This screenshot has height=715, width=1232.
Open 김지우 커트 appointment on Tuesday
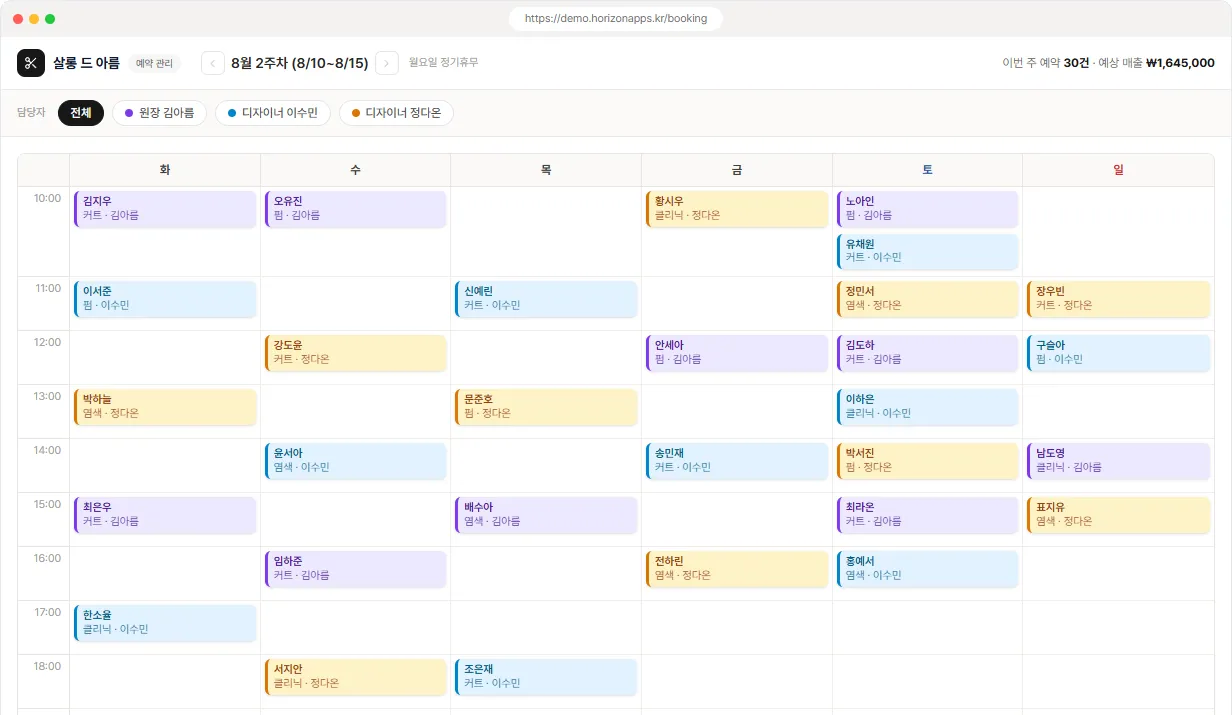[165, 209]
